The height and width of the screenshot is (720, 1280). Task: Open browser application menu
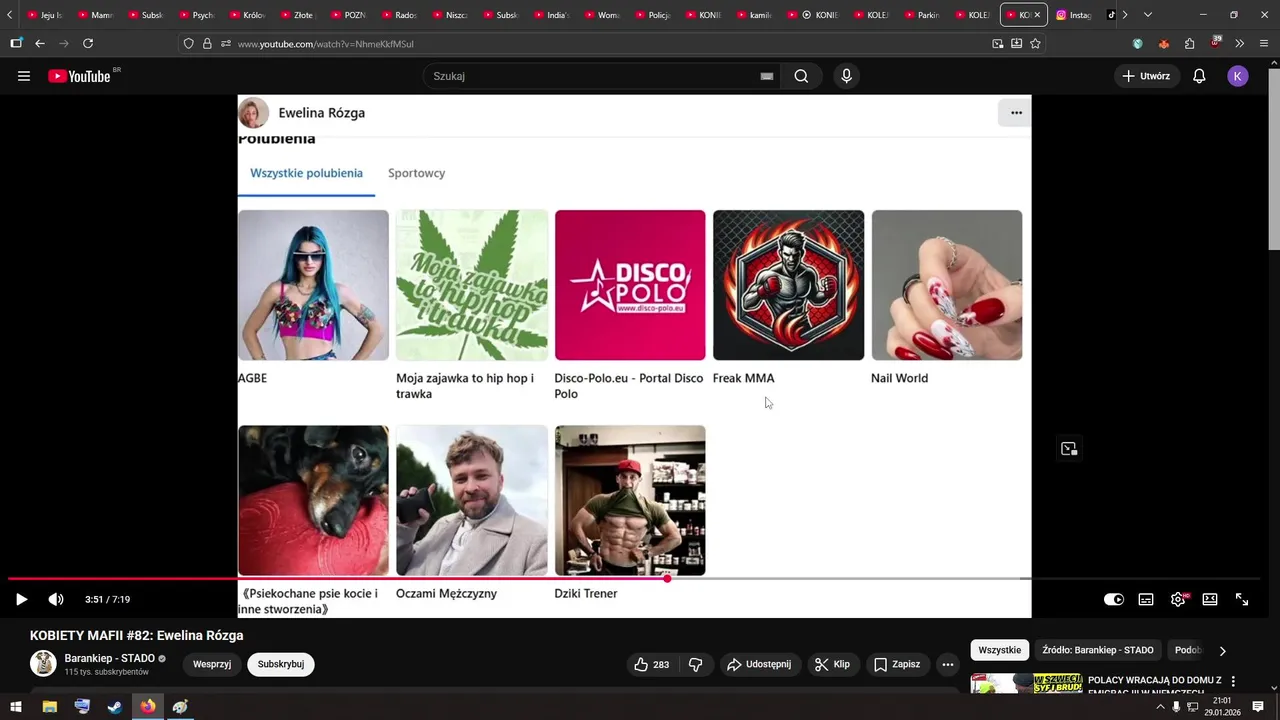[1264, 44]
